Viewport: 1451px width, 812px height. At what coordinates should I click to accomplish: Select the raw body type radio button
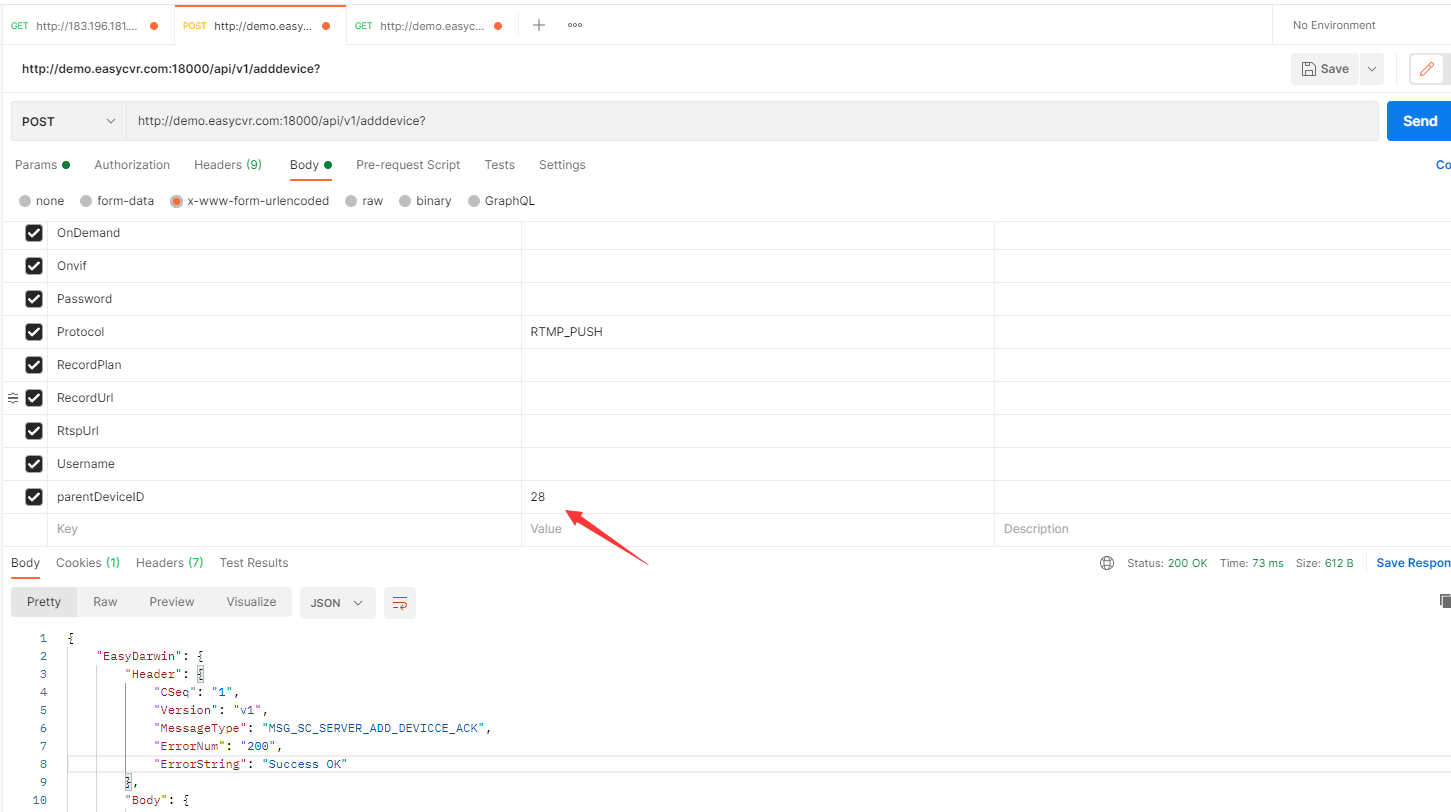click(x=351, y=201)
